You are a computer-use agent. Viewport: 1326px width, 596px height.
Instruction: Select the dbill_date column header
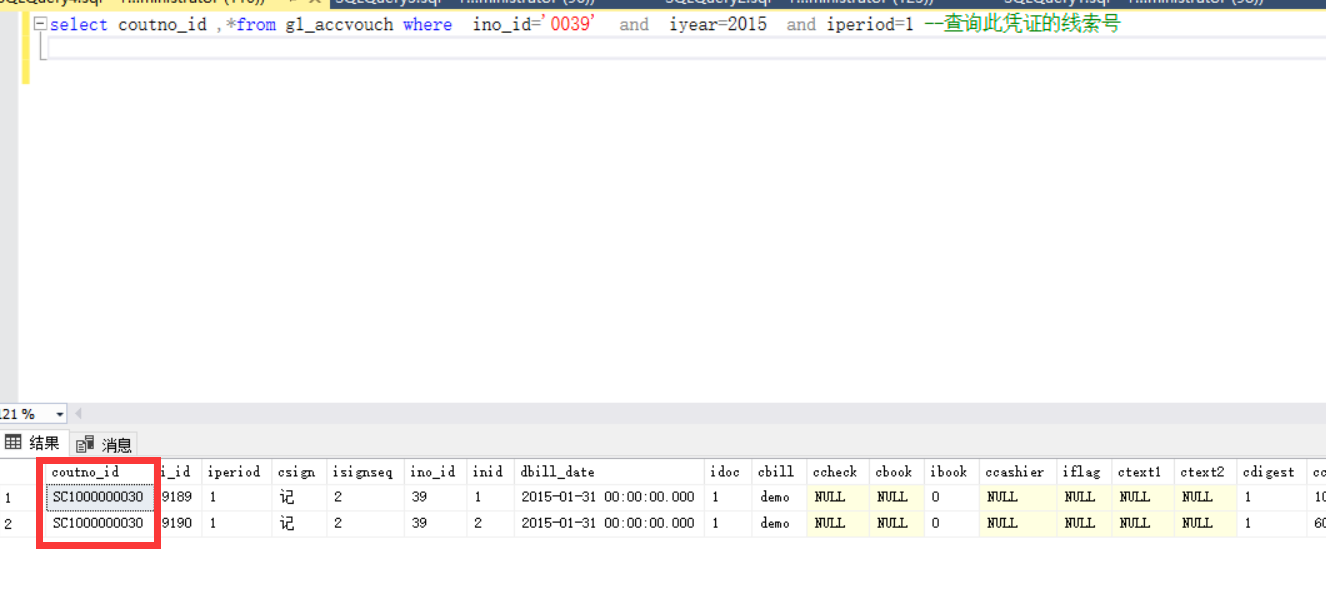click(x=557, y=472)
